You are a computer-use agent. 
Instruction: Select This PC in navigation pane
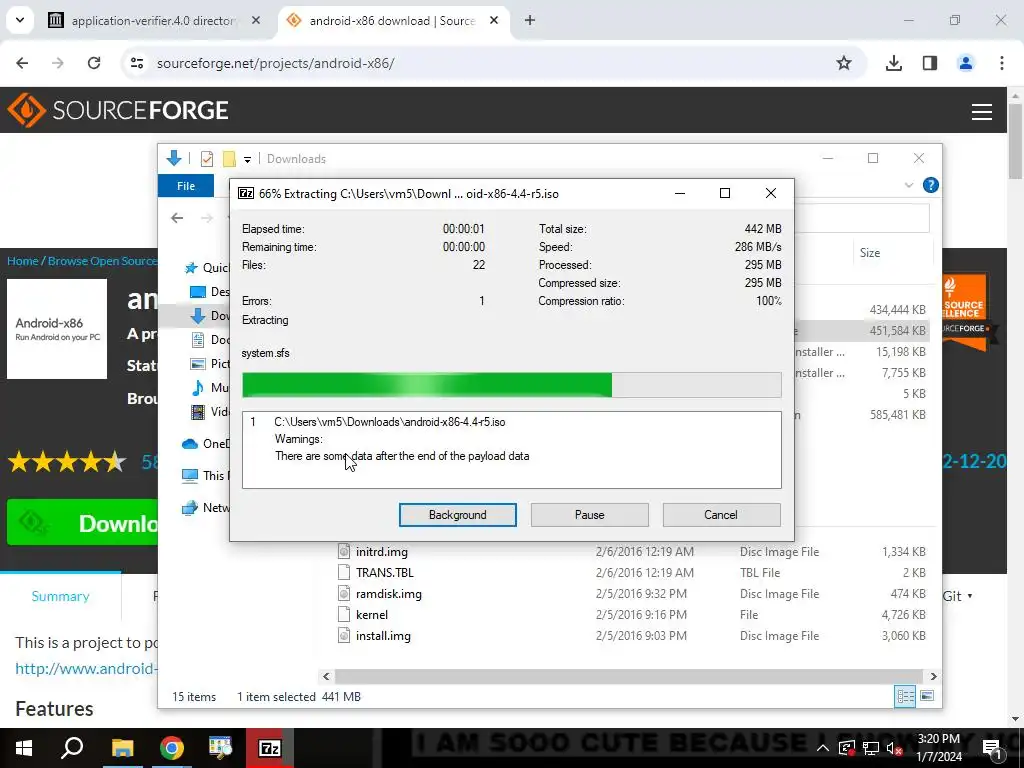pos(205,475)
